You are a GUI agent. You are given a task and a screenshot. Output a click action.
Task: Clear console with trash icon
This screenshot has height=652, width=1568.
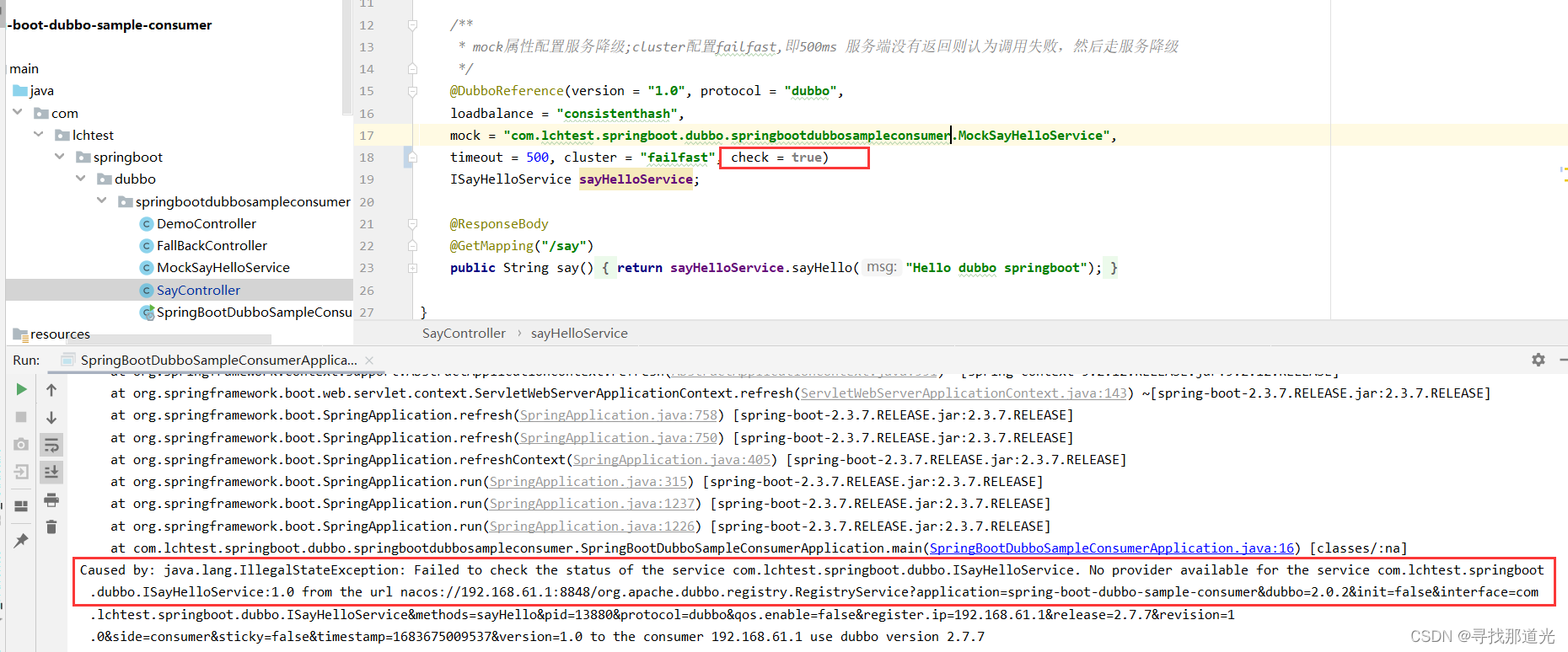click(51, 526)
